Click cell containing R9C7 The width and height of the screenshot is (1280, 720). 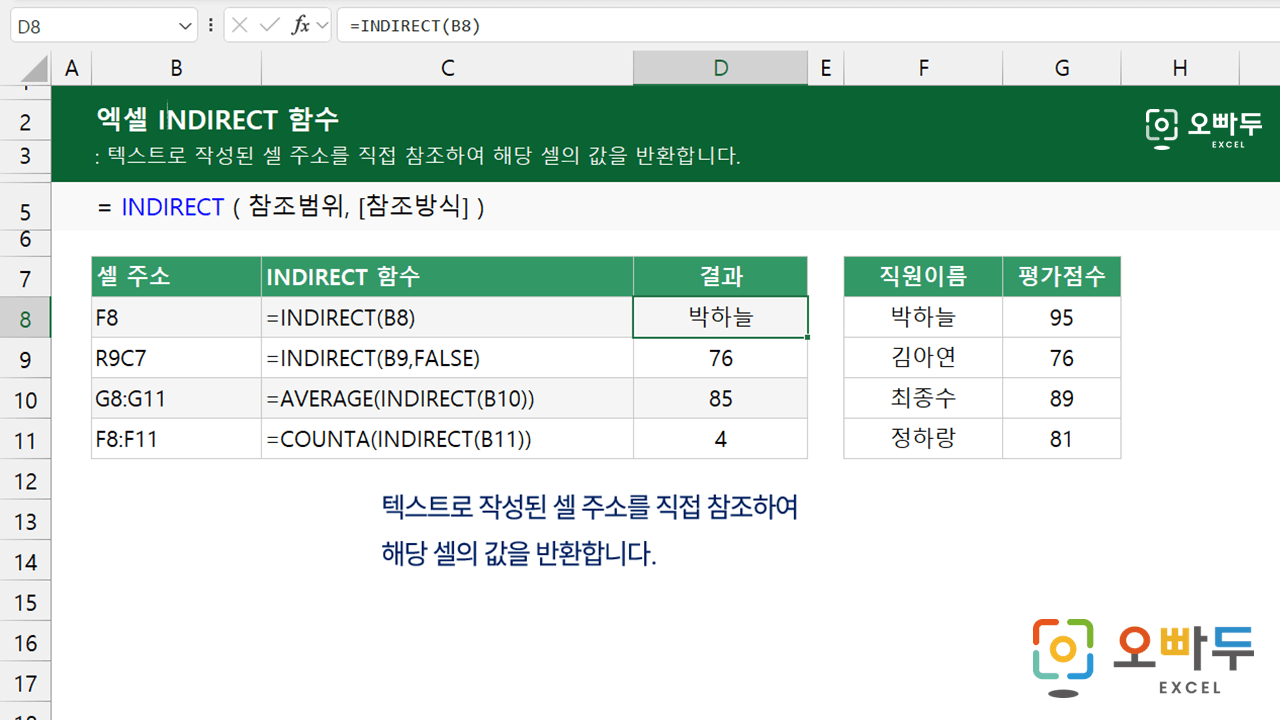tap(176, 358)
